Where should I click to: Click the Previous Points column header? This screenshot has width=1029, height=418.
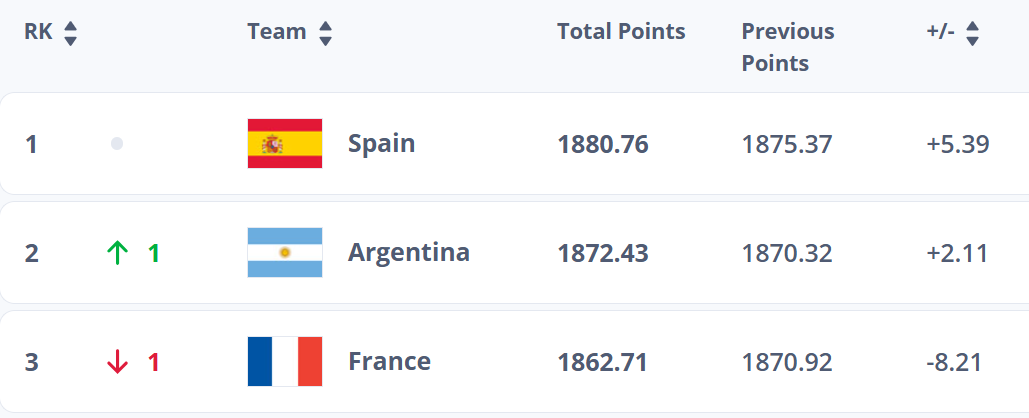tap(787, 47)
